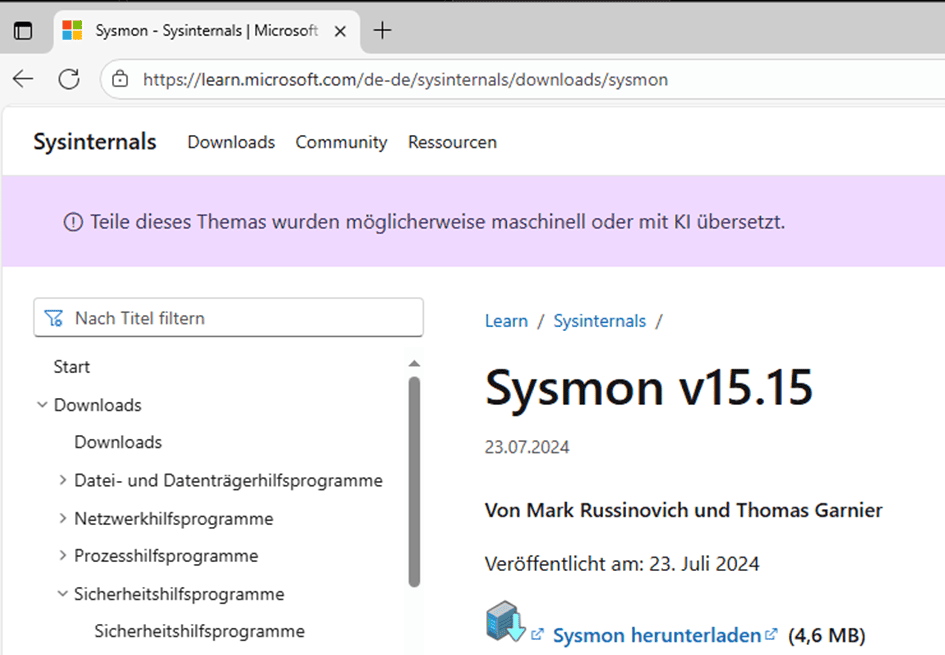Image resolution: width=945 pixels, height=655 pixels.
Task: Expand Datei- und Datenträgerhilfsprogramme
Action: tap(63, 481)
